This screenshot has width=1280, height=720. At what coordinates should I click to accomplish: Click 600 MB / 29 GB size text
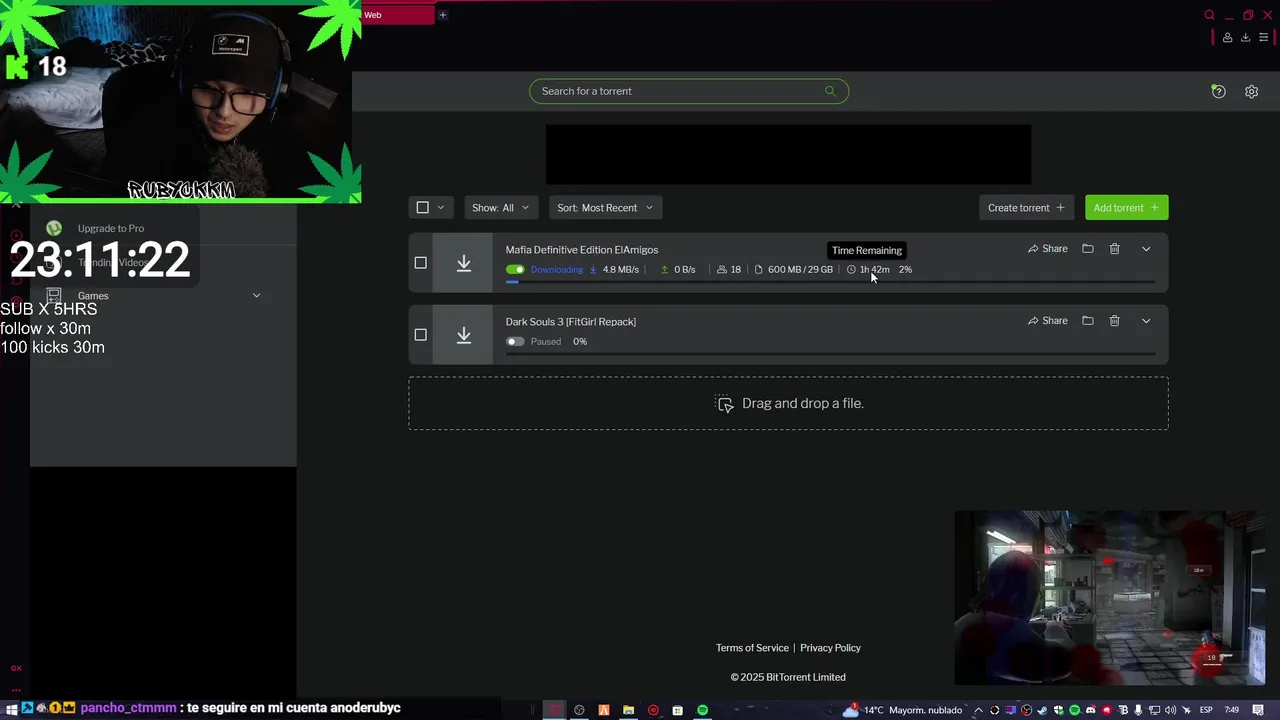pos(800,269)
